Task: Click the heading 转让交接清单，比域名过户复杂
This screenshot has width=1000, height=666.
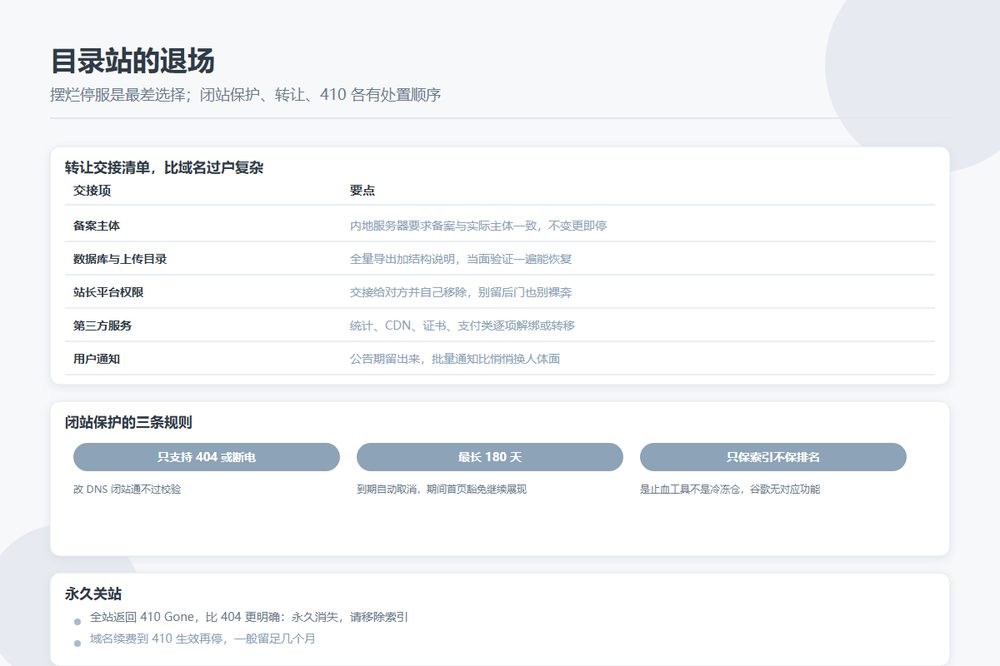Action: [164, 168]
